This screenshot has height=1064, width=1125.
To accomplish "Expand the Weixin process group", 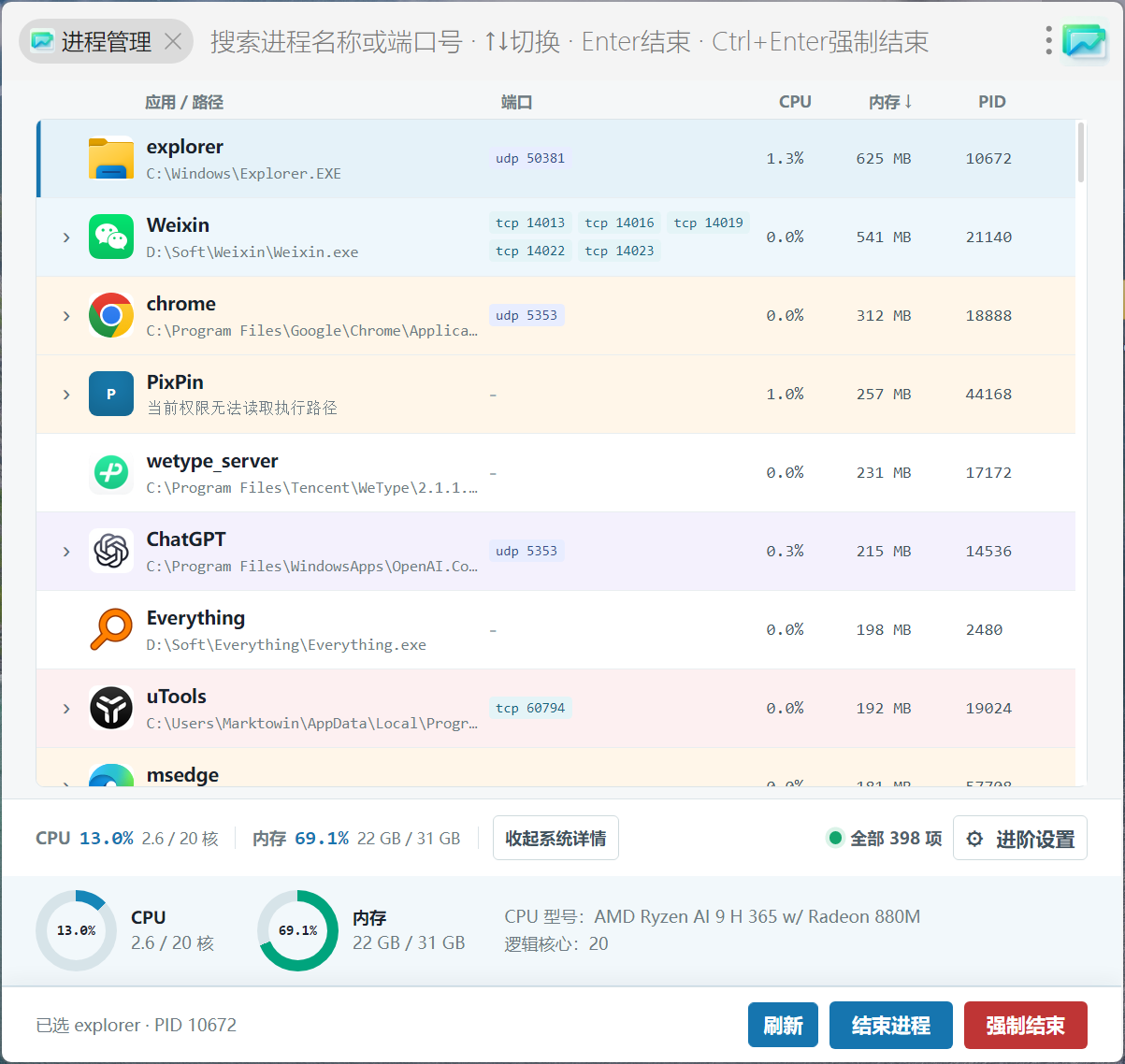I will [x=66, y=237].
